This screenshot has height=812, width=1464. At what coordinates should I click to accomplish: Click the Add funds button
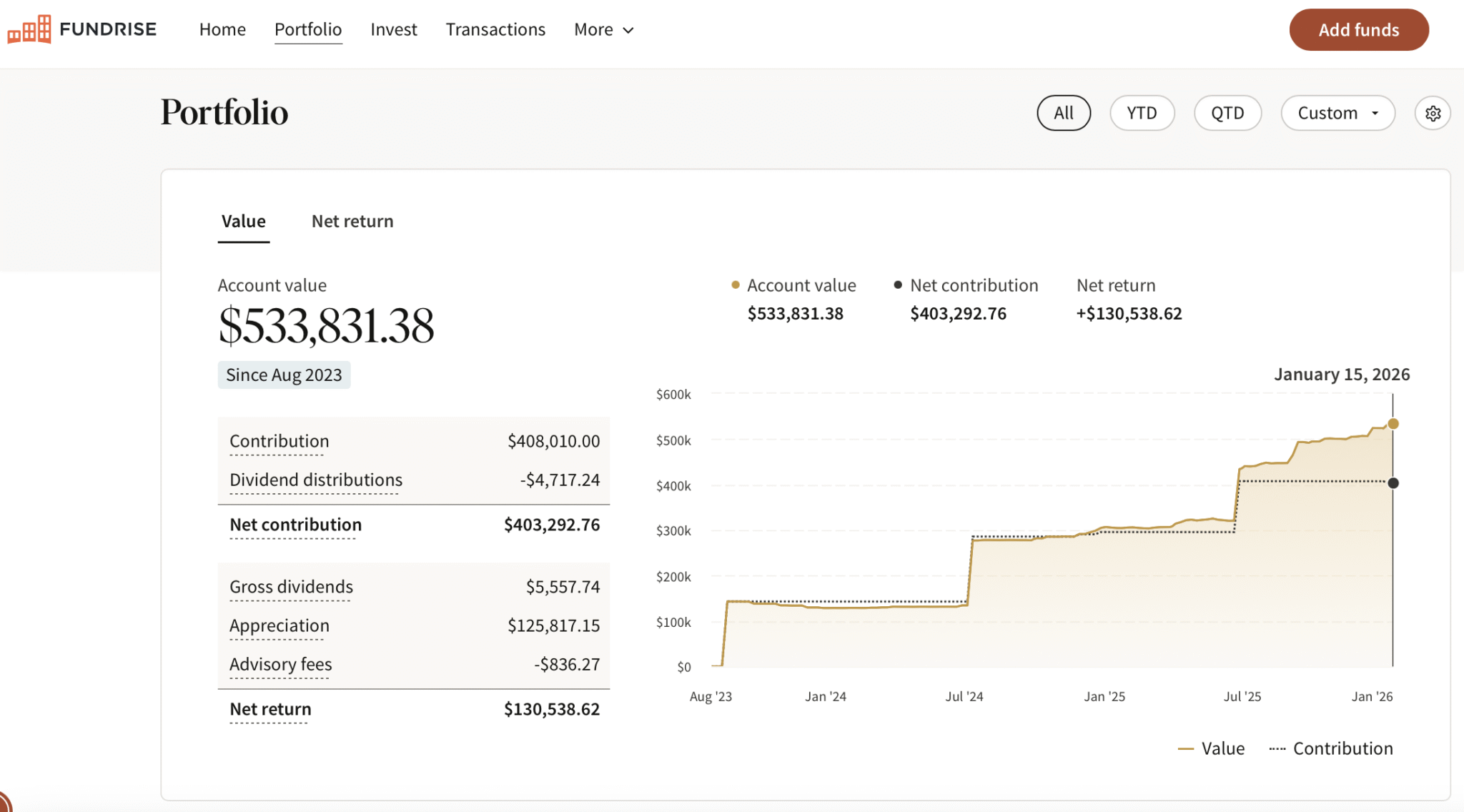tap(1358, 29)
